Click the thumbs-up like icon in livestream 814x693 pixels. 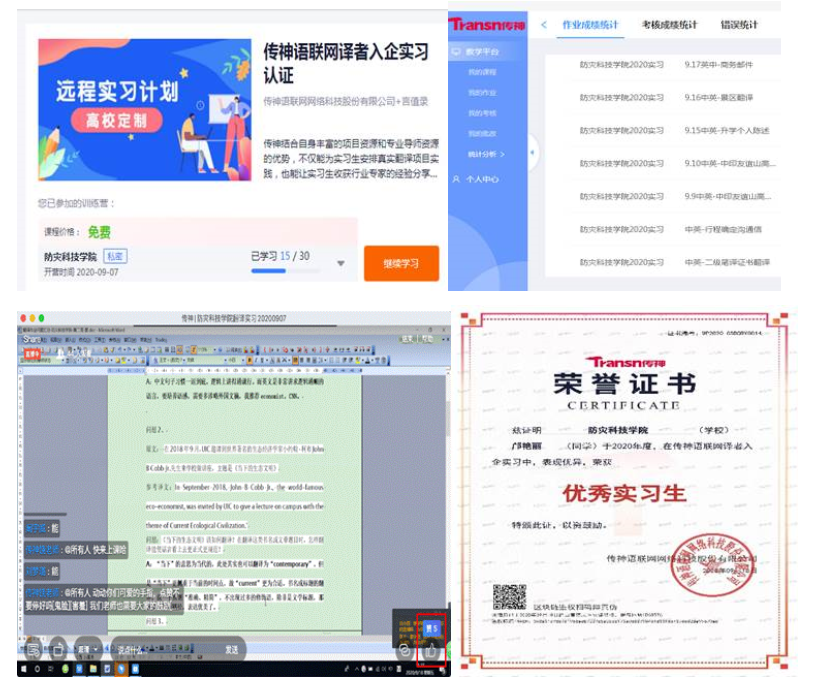click(x=432, y=650)
